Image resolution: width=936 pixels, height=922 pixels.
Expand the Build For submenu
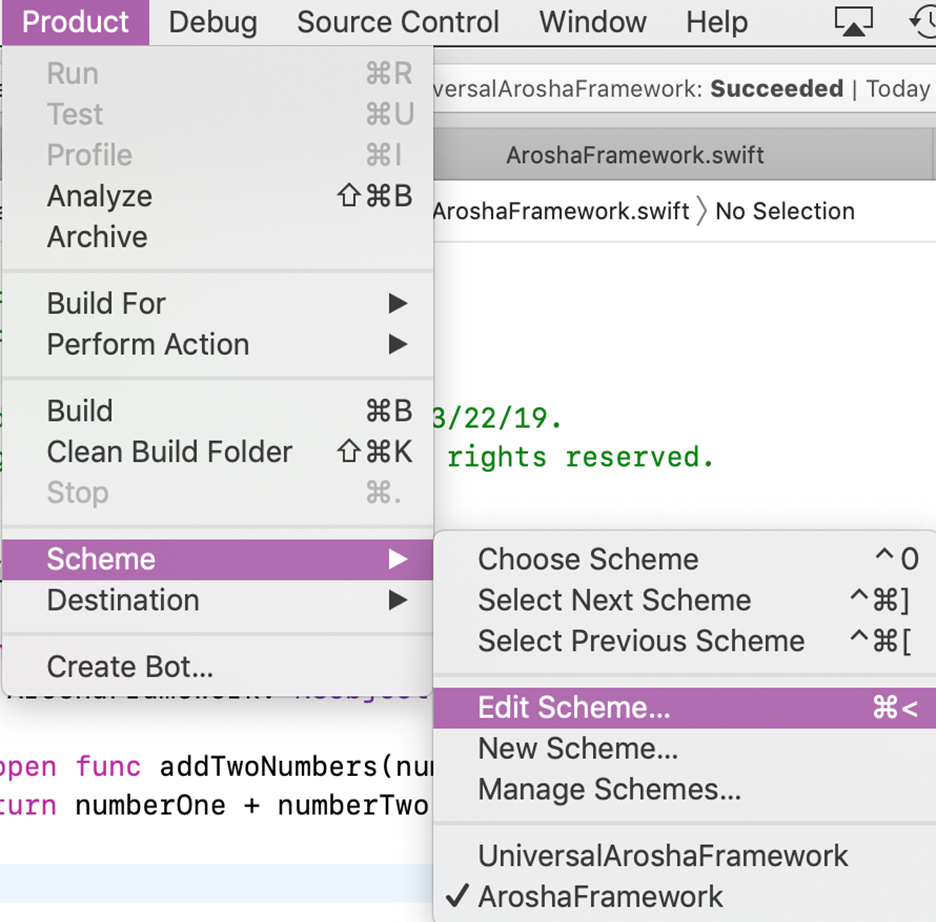coord(218,303)
